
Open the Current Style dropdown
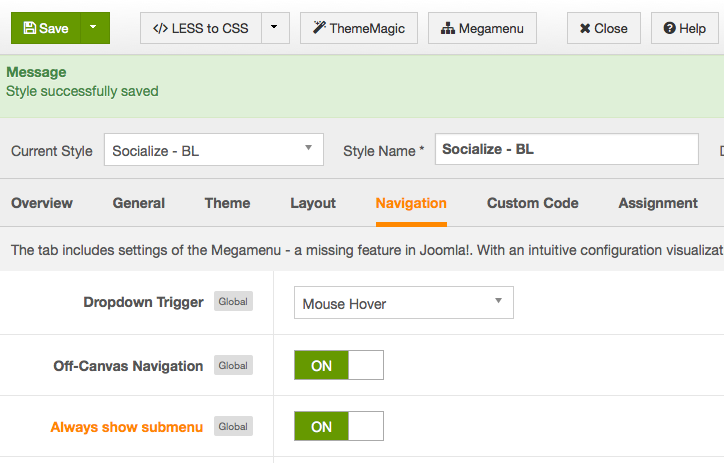click(214, 150)
